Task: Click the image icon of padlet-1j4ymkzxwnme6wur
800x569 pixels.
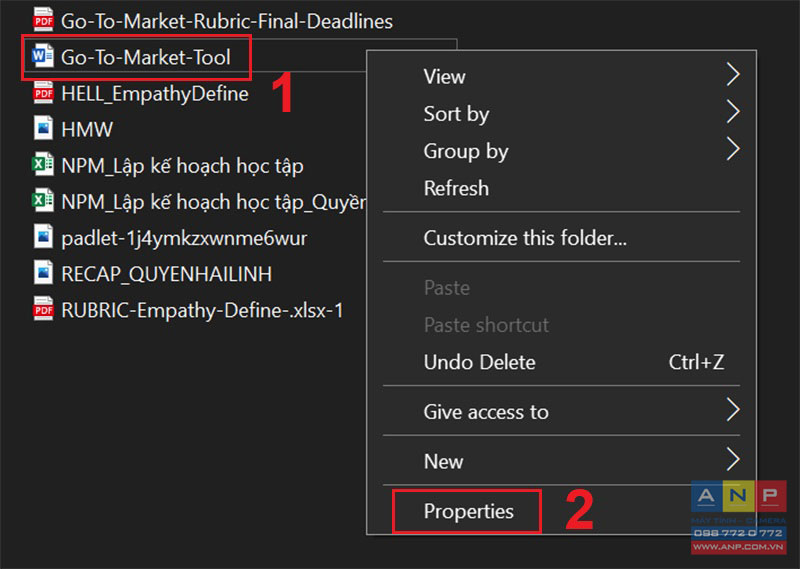Action: tap(43, 237)
